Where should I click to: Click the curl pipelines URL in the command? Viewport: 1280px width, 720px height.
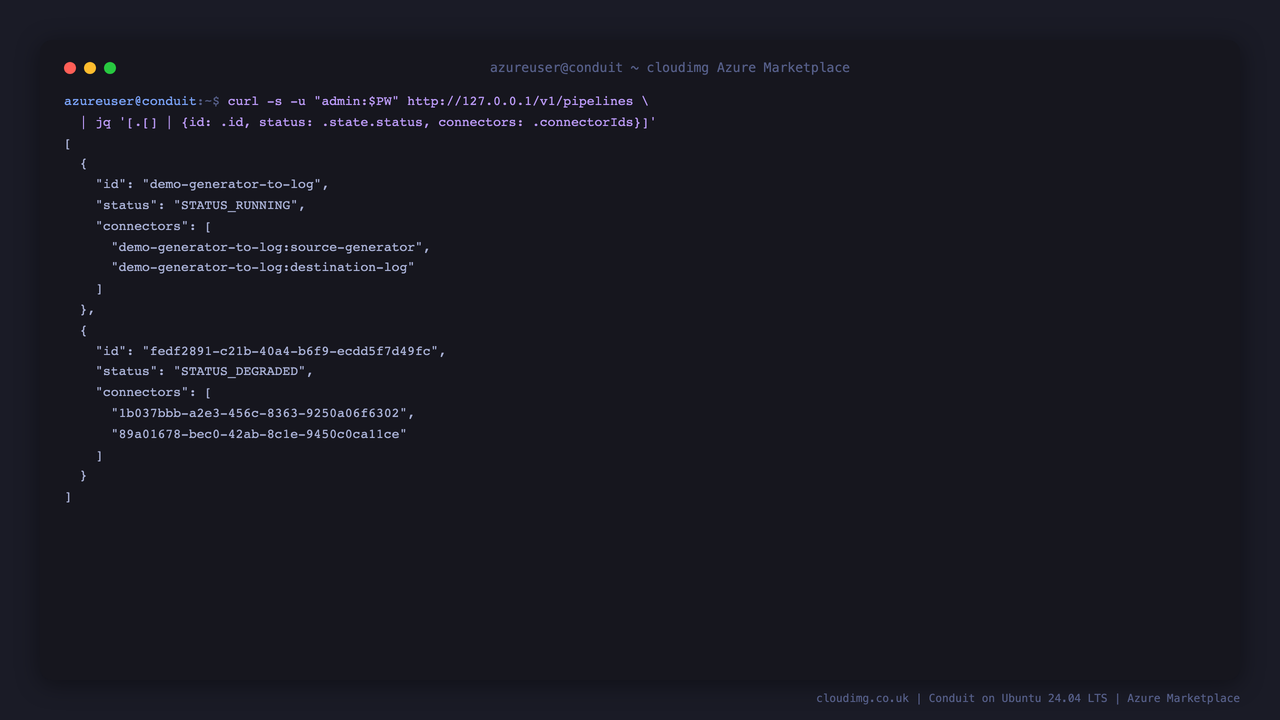pyautogui.click(x=520, y=101)
